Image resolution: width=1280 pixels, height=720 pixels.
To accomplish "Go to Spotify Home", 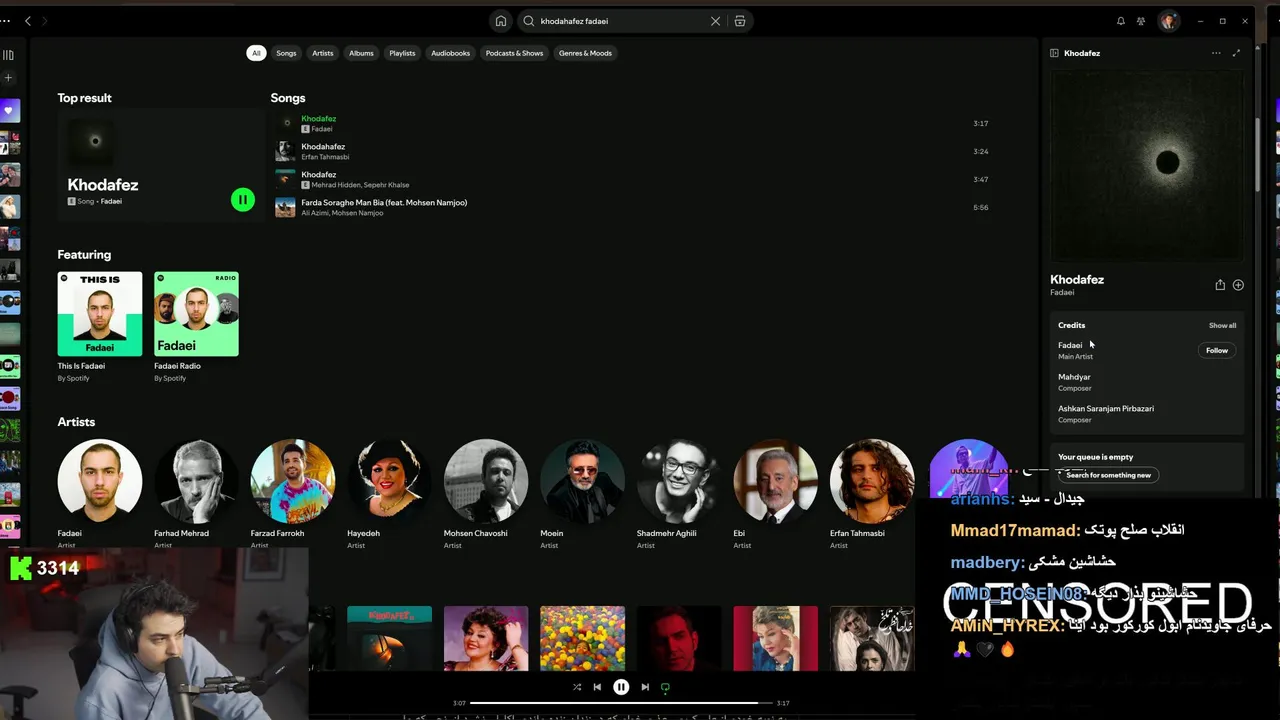I will [x=500, y=21].
